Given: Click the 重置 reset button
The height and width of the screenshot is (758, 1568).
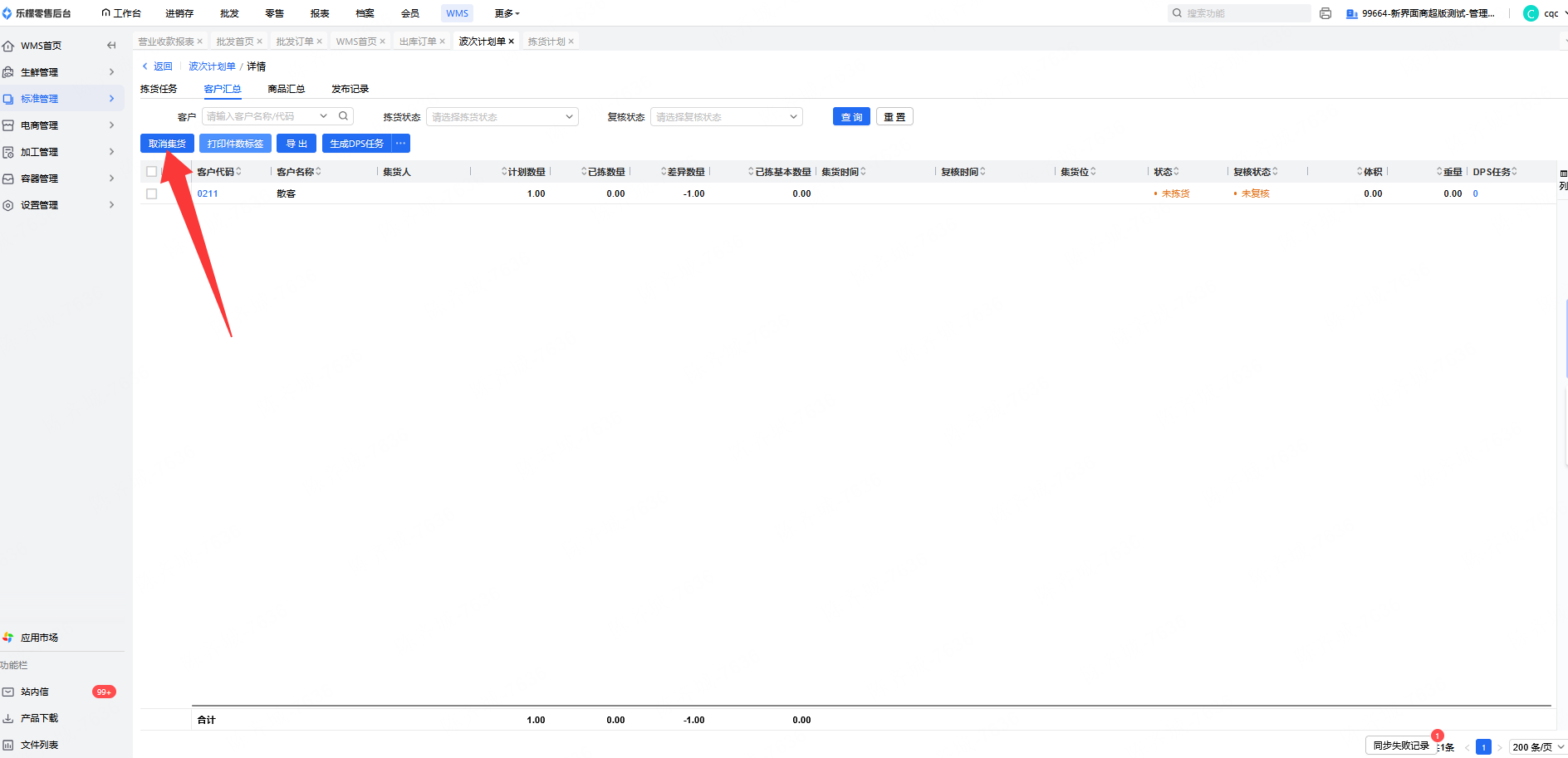Looking at the screenshot, I should click(894, 117).
